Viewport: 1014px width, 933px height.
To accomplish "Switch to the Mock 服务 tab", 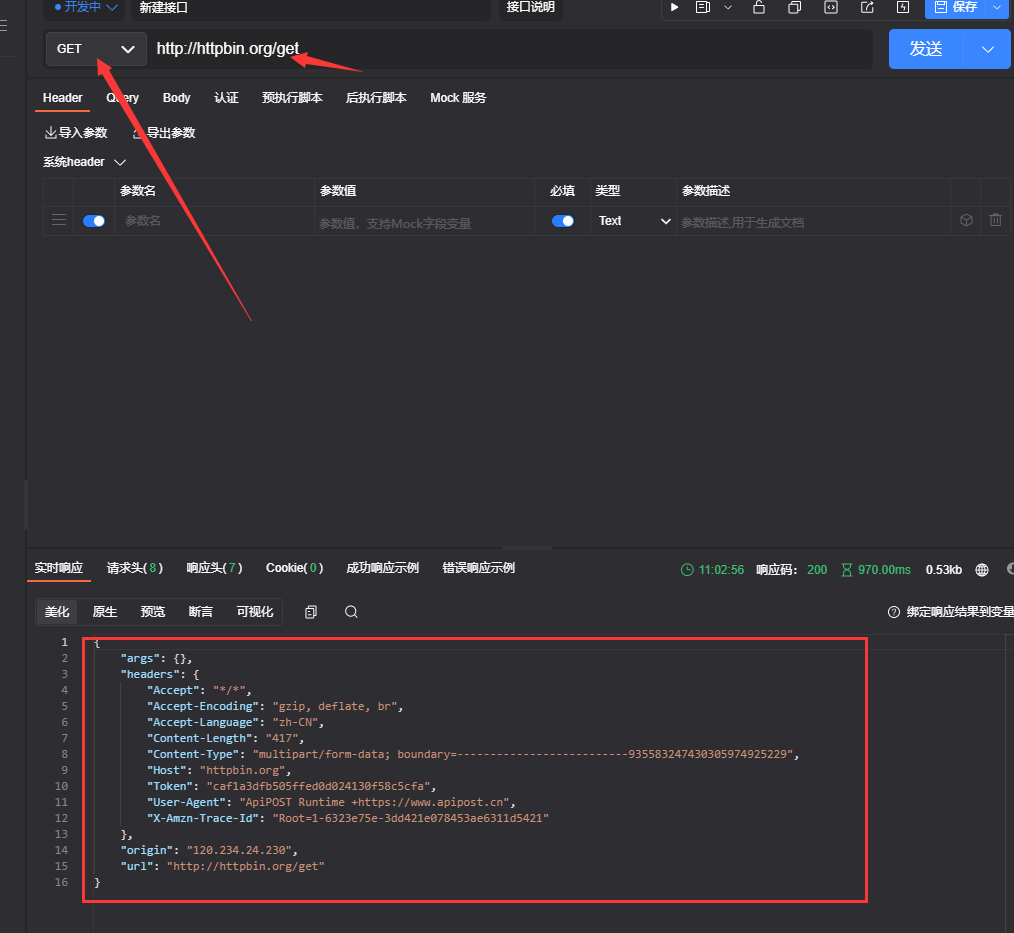I will pos(458,98).
